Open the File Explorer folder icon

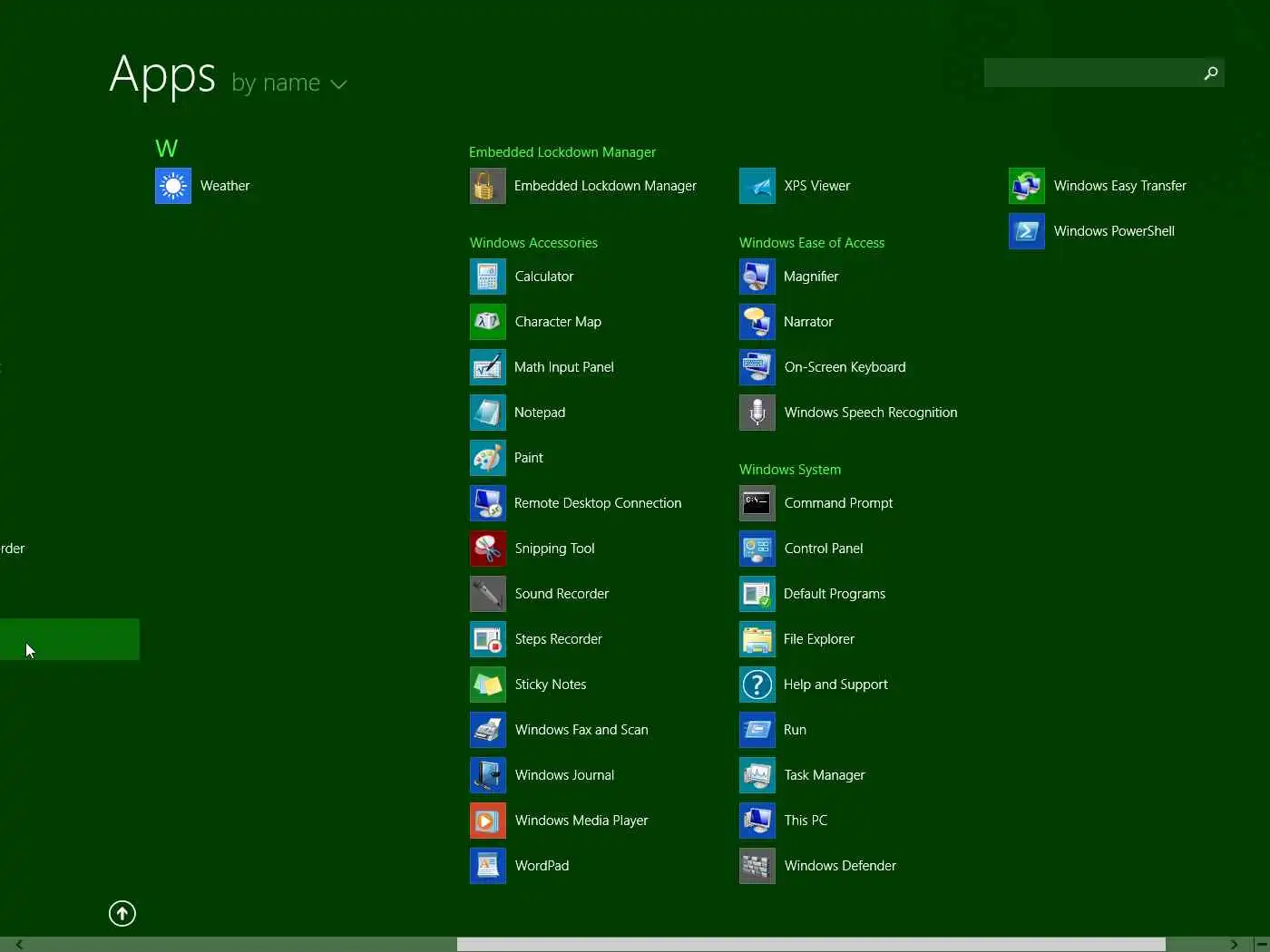[757, 639]
